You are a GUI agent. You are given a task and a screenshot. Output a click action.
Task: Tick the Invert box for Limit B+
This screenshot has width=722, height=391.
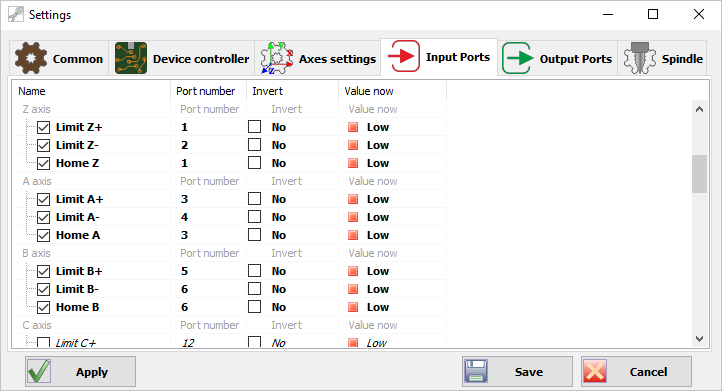(x=255, y=270)
